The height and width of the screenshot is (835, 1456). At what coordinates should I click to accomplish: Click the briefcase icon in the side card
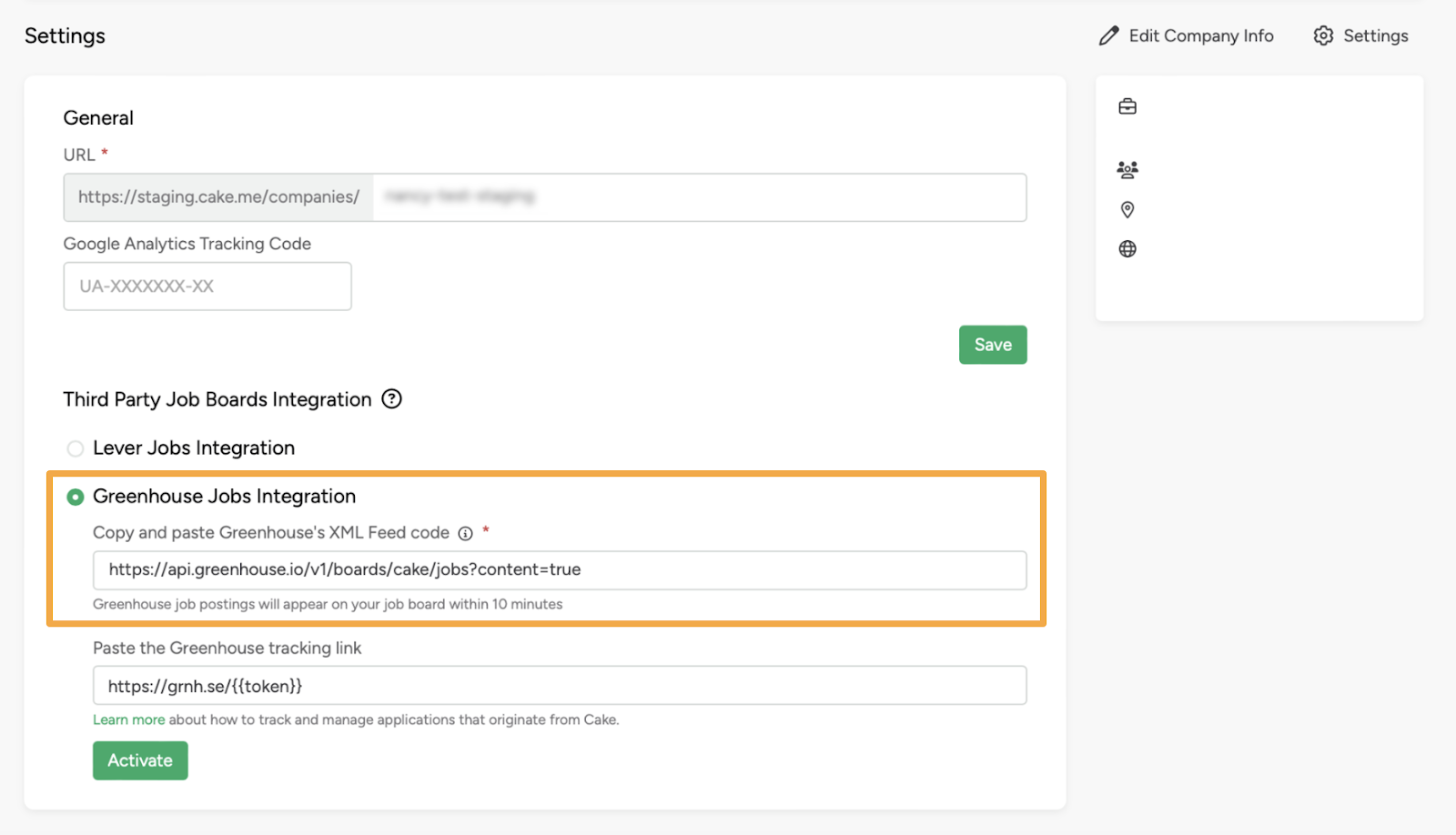(x=1127, y=106)
